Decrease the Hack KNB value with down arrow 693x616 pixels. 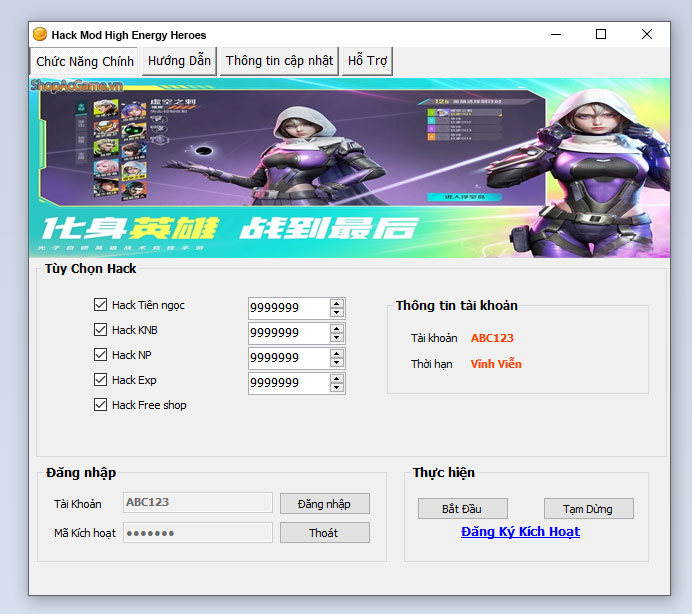coord(337,338)
